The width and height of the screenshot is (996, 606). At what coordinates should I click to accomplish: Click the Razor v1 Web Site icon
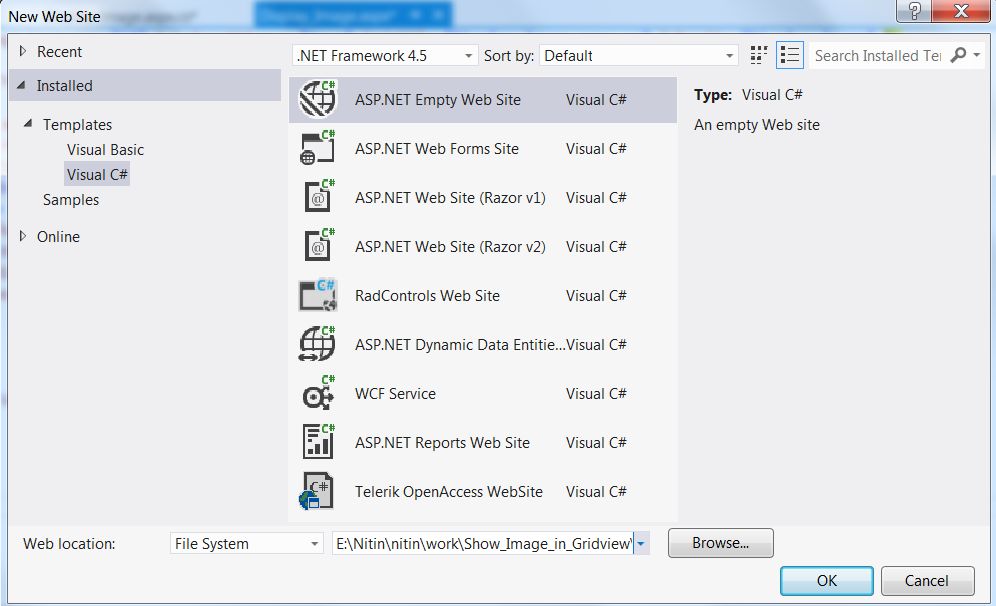click(318, 197)
